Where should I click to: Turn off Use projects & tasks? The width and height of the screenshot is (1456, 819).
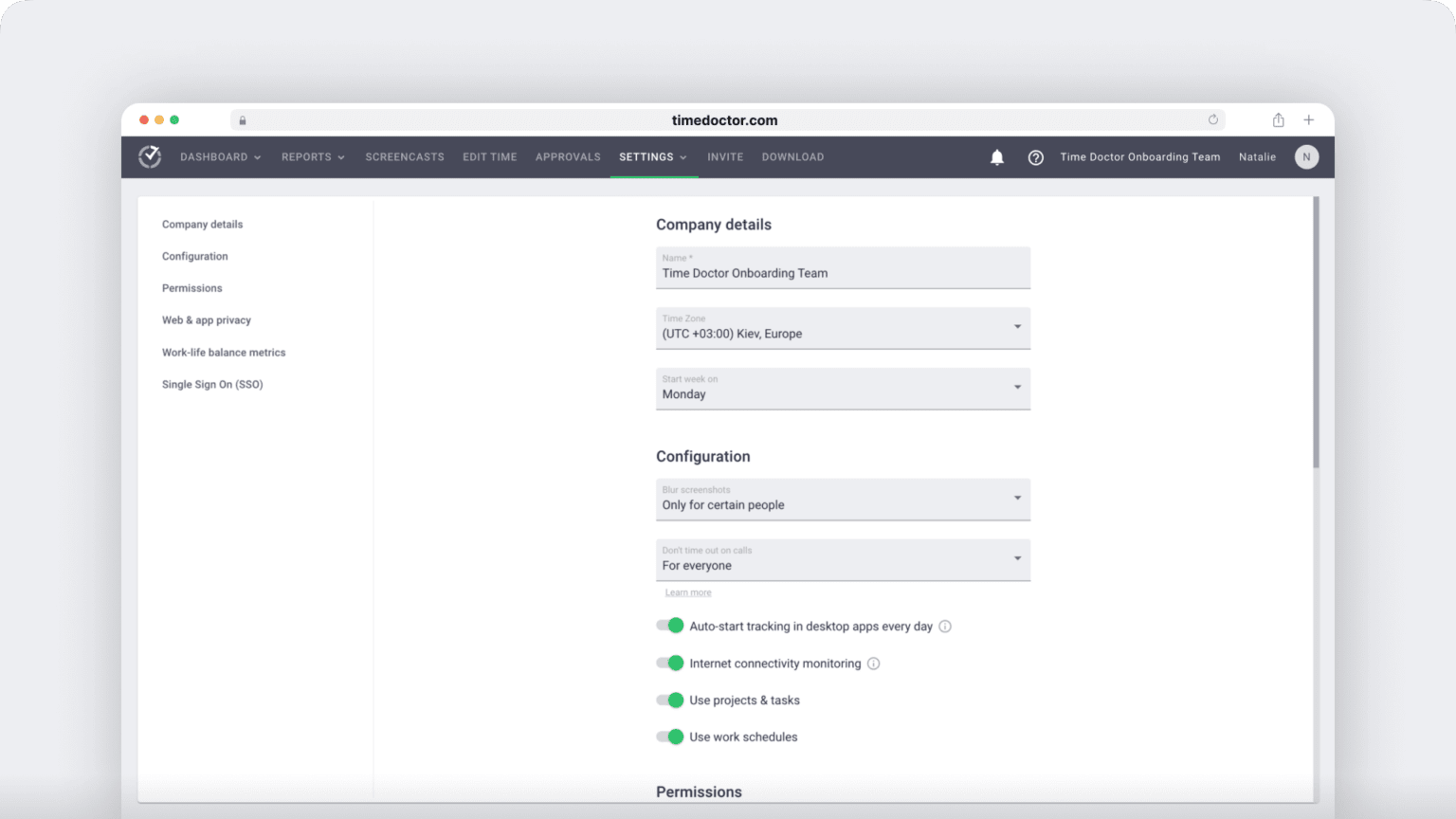669,700
